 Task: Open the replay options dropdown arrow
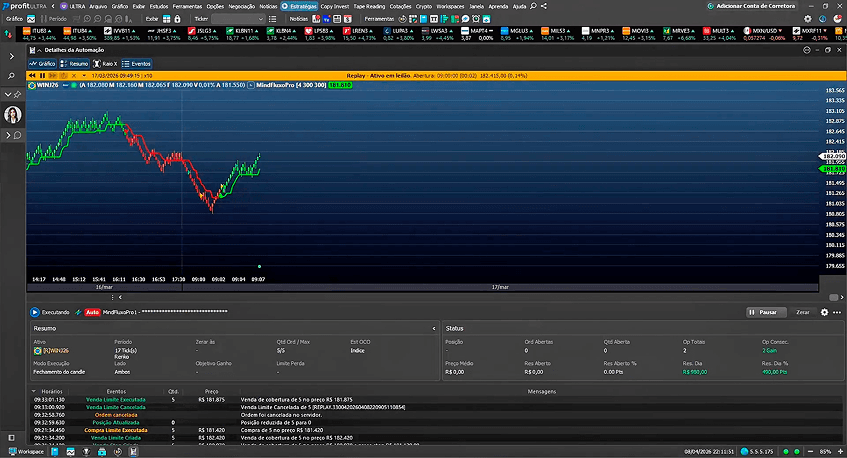click(84, 76)
